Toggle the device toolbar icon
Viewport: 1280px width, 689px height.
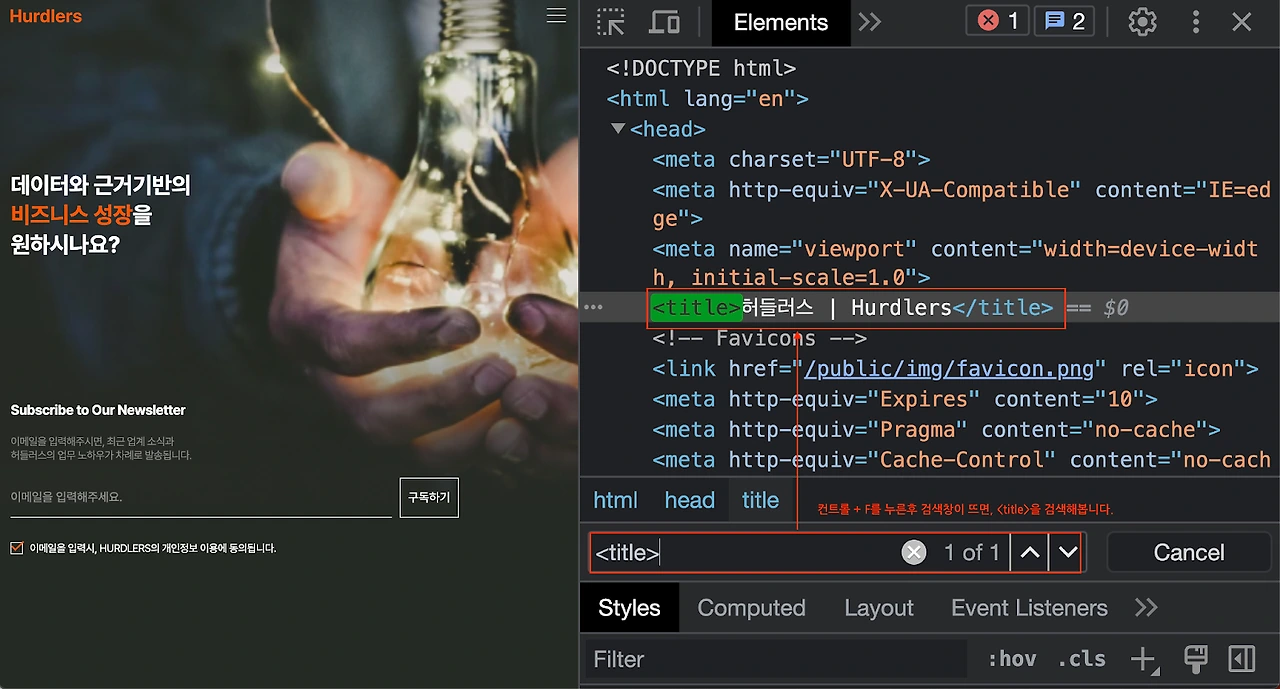[665, 22]
